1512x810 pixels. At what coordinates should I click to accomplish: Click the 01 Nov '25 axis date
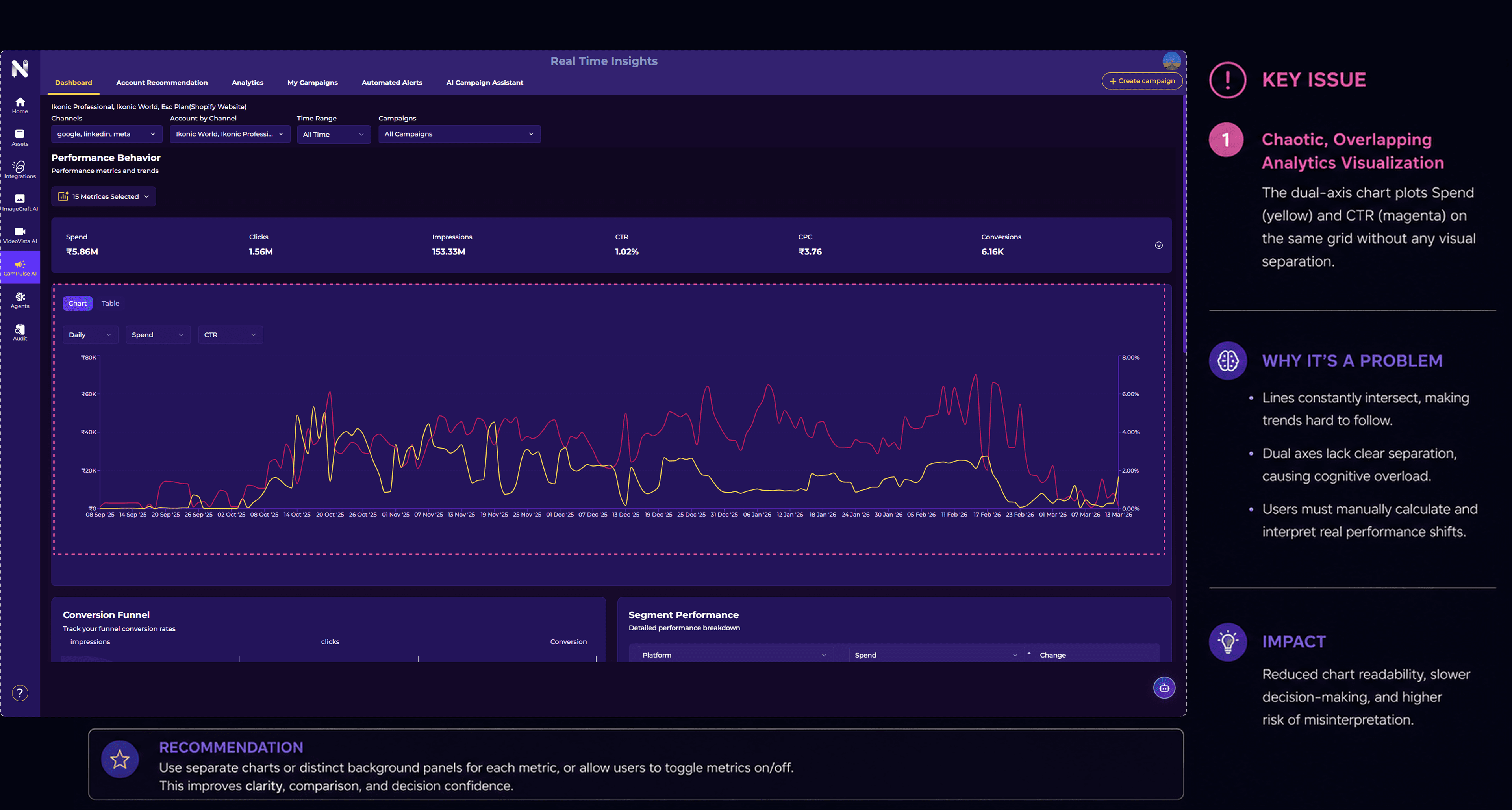coord(396,514)
